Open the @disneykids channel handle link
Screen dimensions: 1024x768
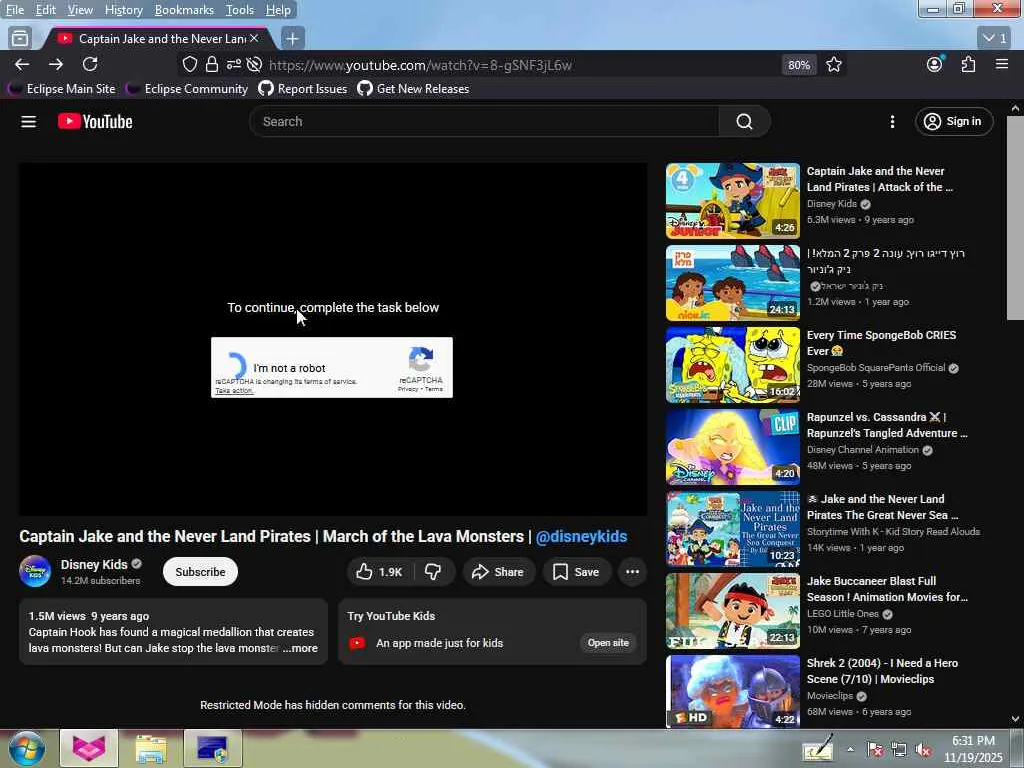tap(581, 536)
